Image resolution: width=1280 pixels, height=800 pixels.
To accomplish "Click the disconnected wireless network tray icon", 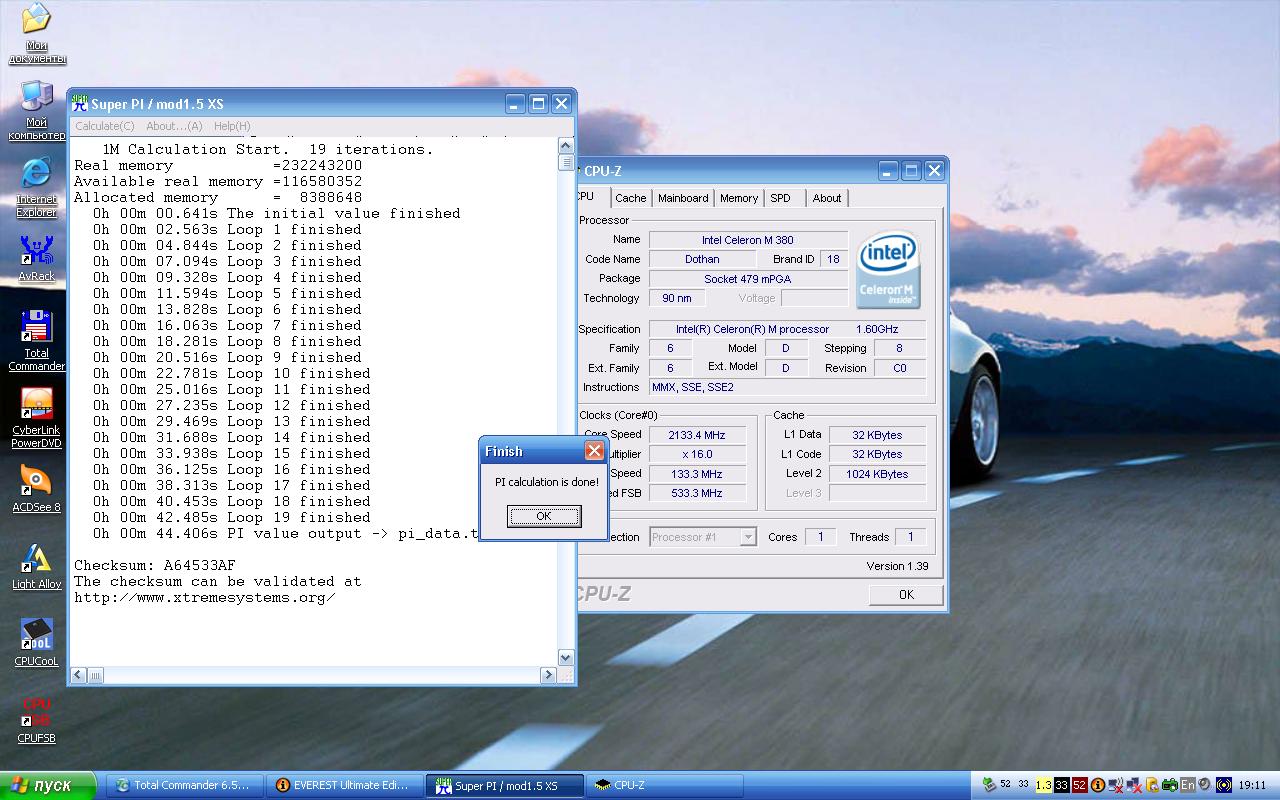I will [x=1116, y=785].
